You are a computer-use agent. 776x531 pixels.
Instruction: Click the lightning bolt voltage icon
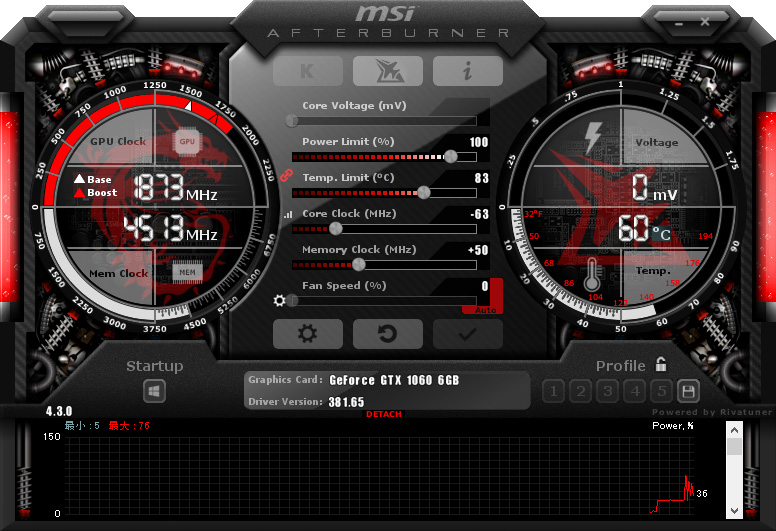click(x=592, y=137)
